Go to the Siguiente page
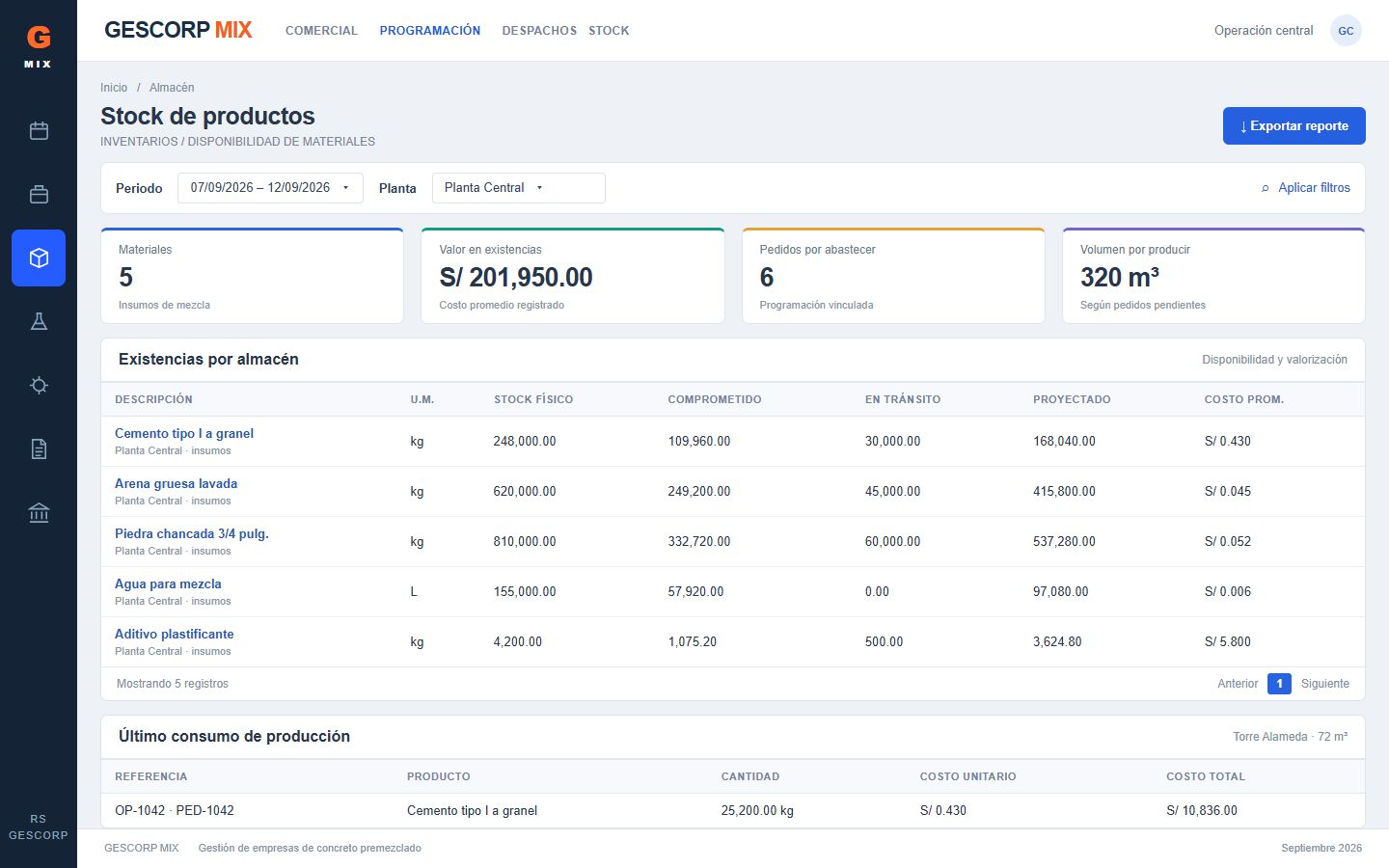This screenshot has height=868, width=1389. (1325, 684)
